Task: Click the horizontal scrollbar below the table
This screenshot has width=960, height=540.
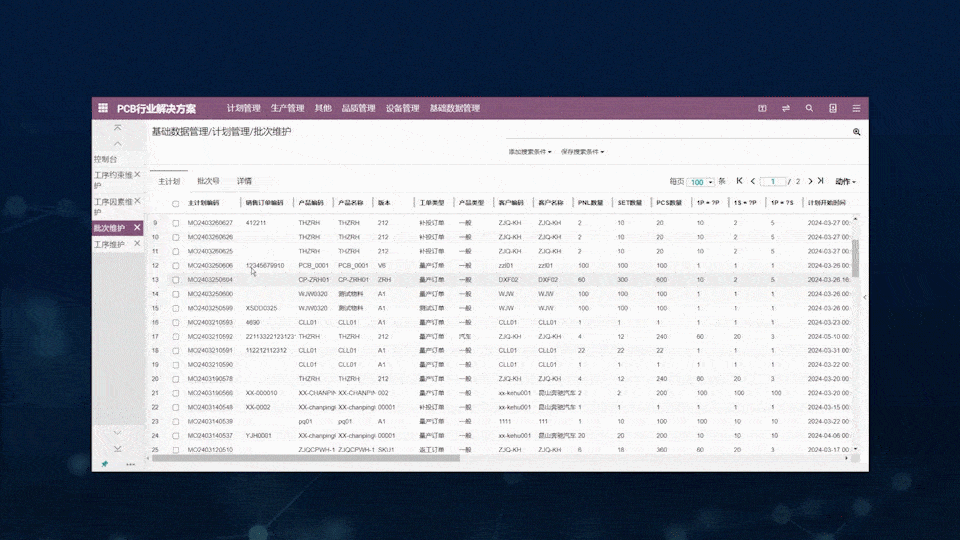Action: click(x=306, y=458)
